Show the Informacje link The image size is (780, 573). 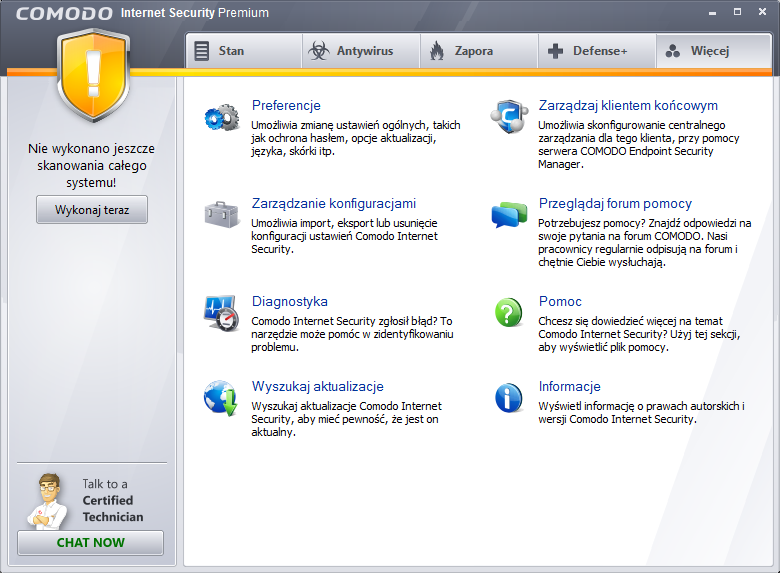click(570, 386)
